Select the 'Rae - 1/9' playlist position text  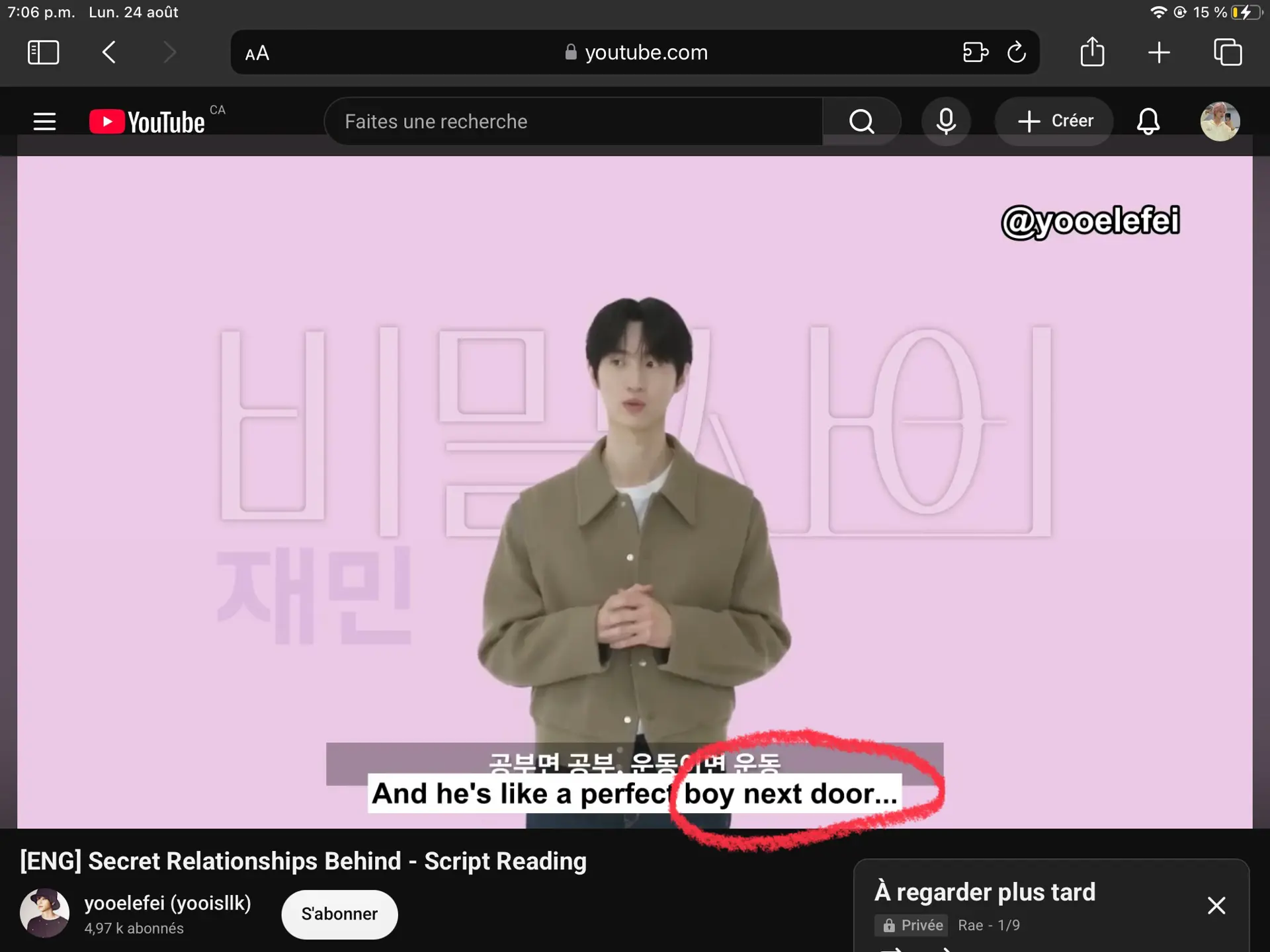pos(989,926)
